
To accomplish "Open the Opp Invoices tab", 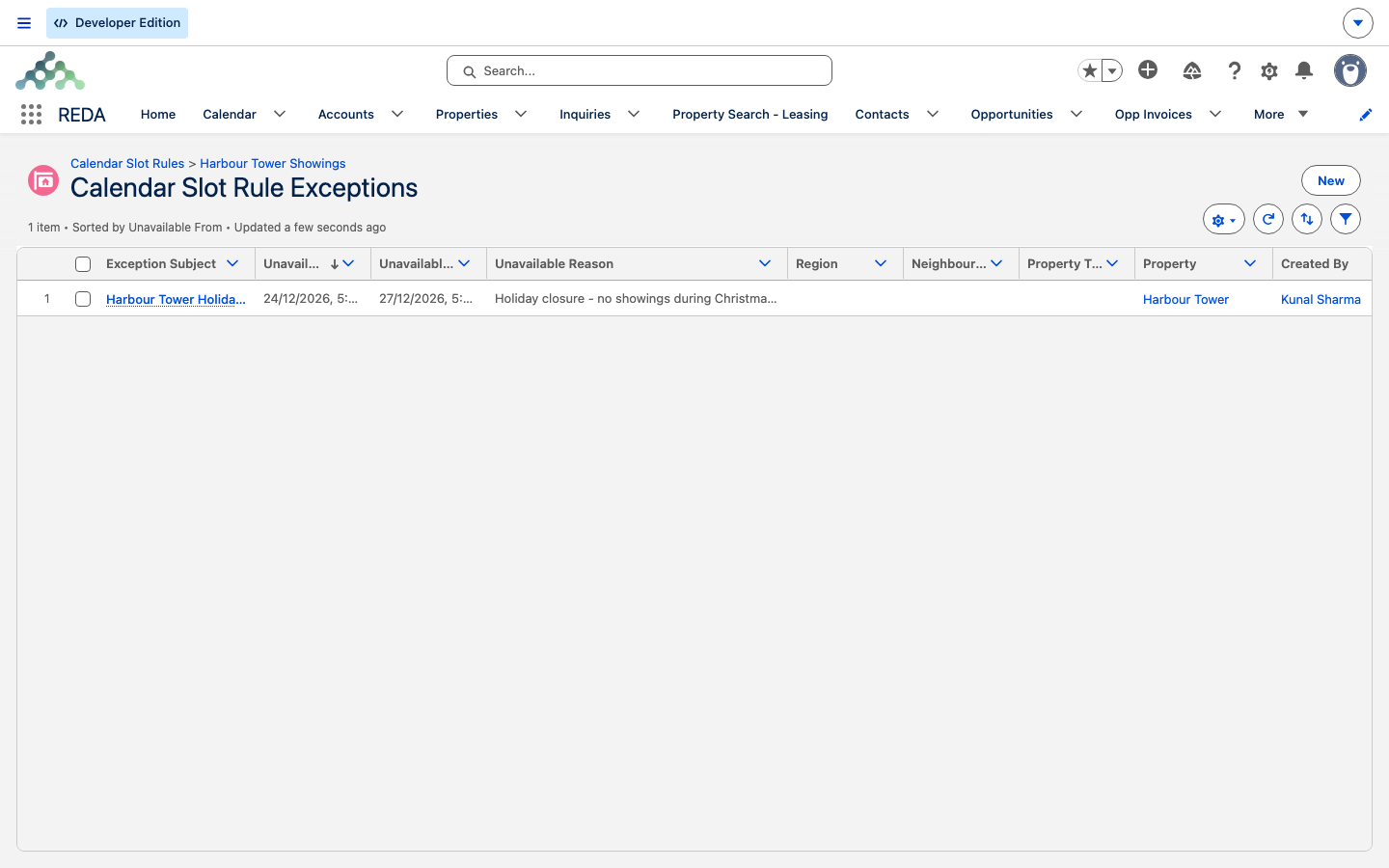I will point(1154,114).
